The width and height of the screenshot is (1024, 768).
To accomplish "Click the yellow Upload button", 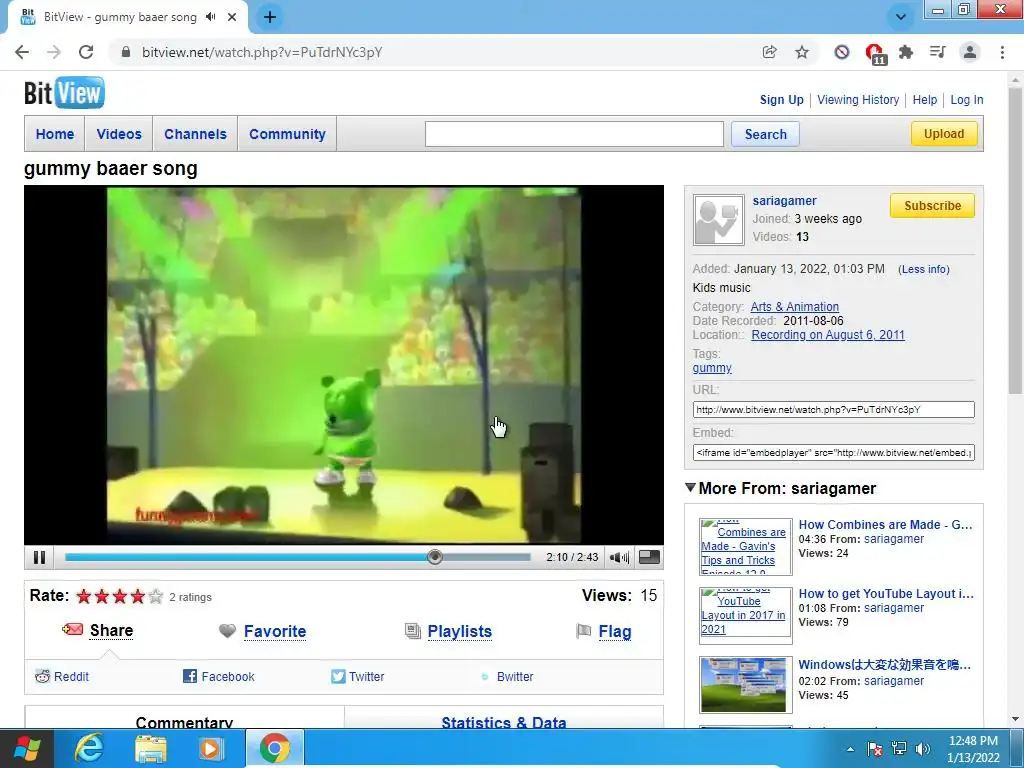I will [x=944, y=134].
